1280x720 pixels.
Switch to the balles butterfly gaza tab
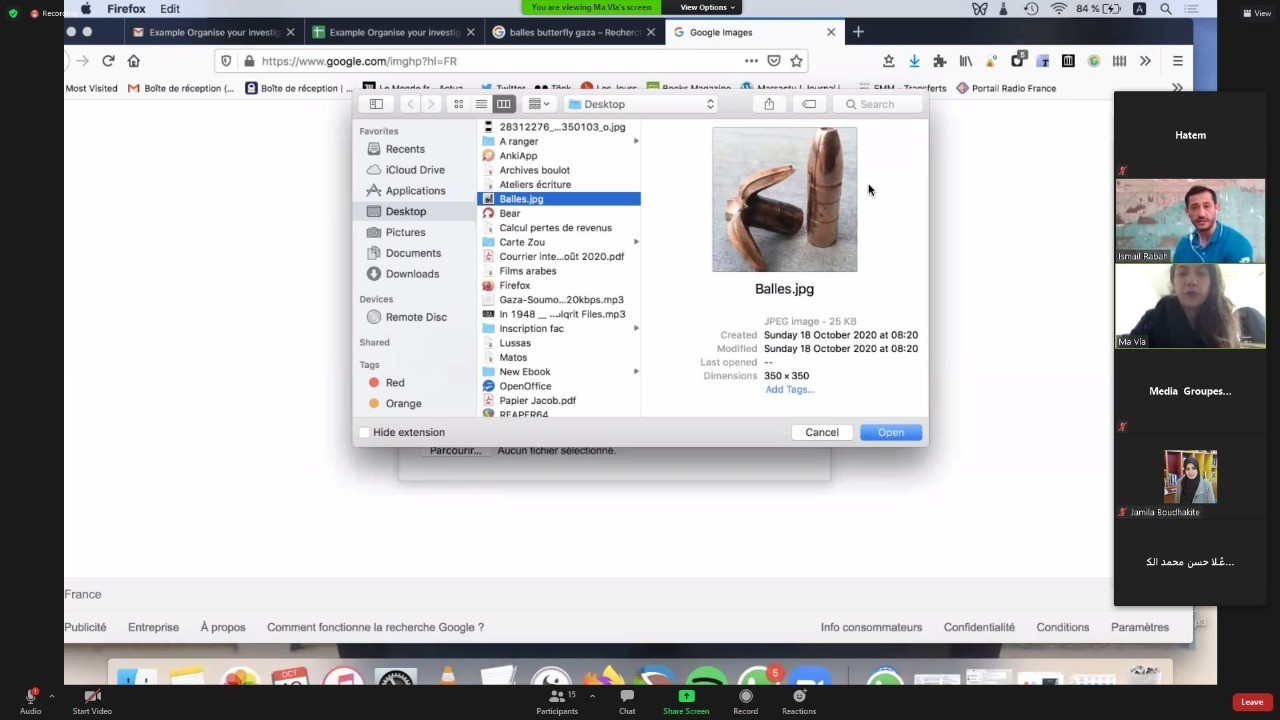[x=574, y=32]
